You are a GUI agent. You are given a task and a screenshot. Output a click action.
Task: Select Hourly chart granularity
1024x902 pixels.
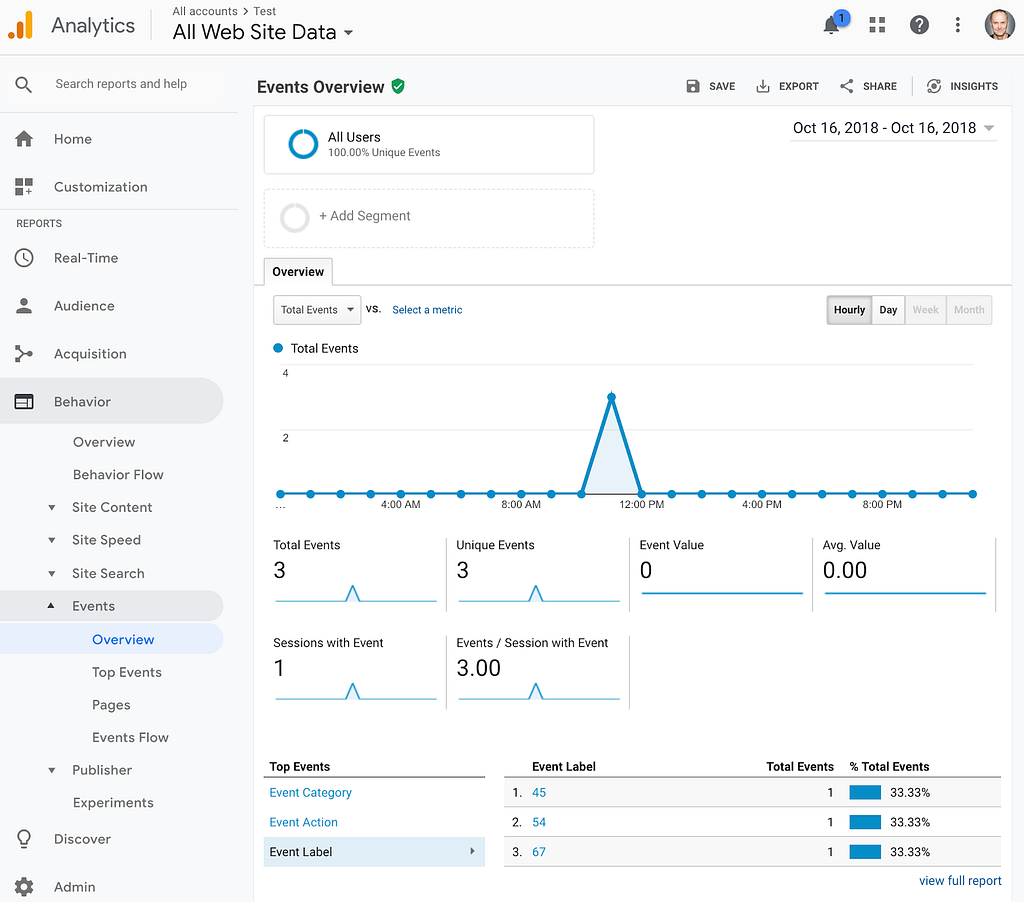[849, 310]
